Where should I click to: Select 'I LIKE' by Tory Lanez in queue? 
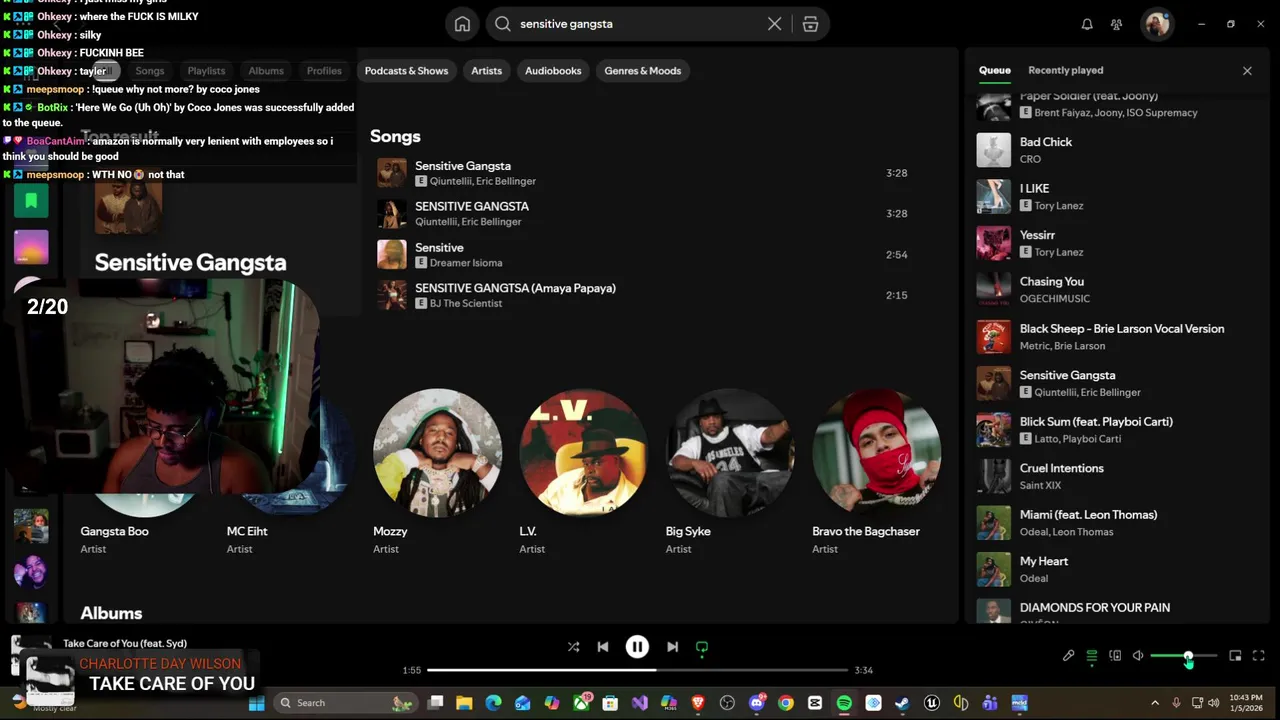1116,197
